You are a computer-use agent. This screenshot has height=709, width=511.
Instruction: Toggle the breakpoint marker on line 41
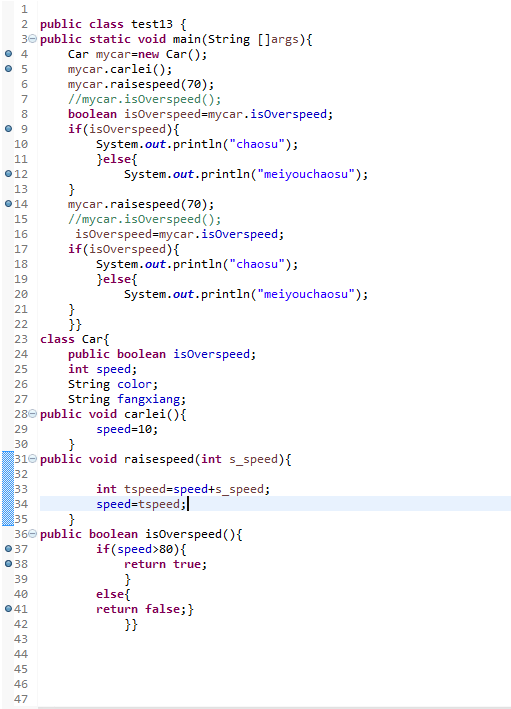(x=8, y=609)
